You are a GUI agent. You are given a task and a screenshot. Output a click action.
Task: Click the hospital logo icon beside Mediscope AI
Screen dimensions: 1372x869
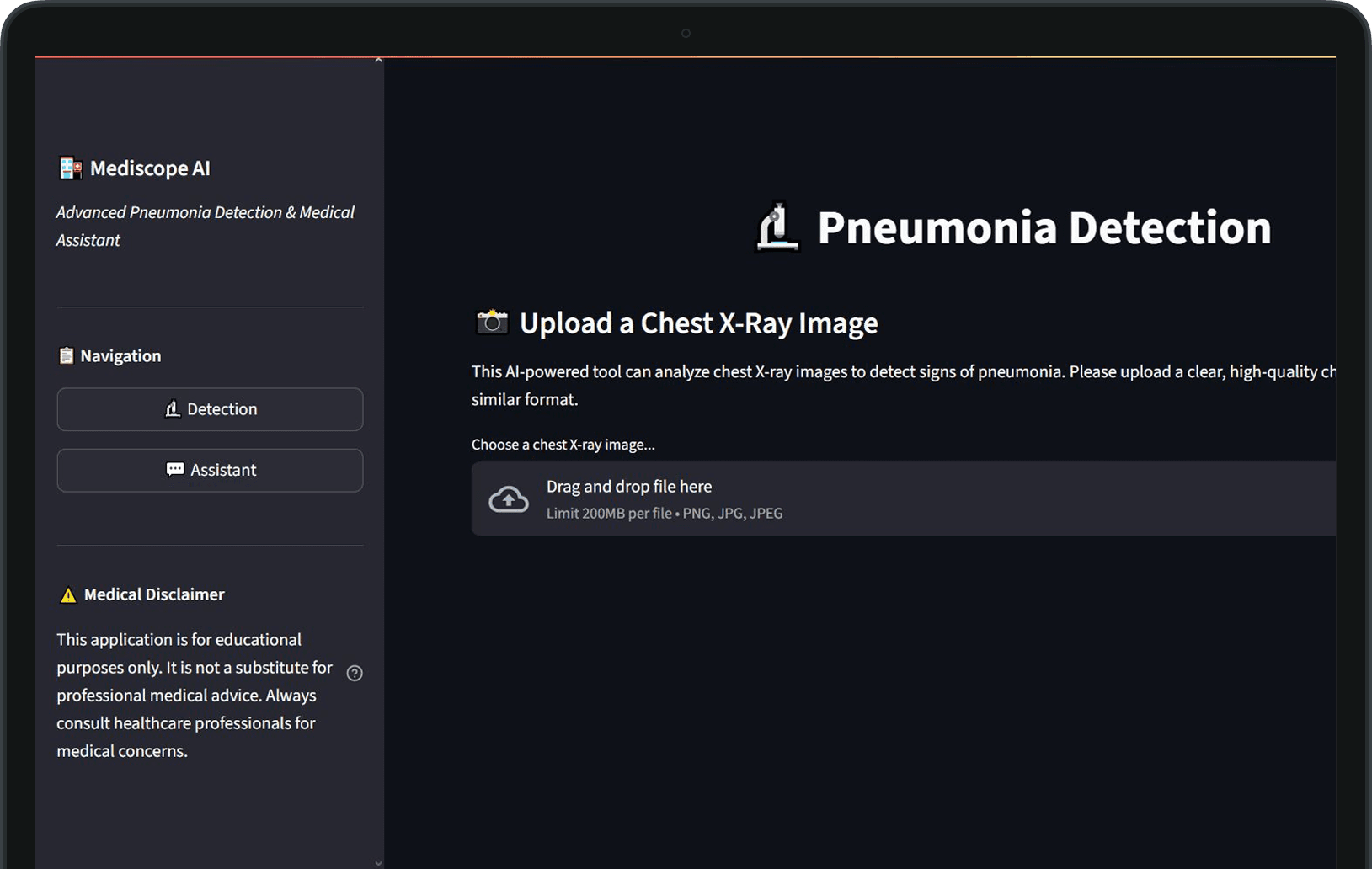[70, 168]
